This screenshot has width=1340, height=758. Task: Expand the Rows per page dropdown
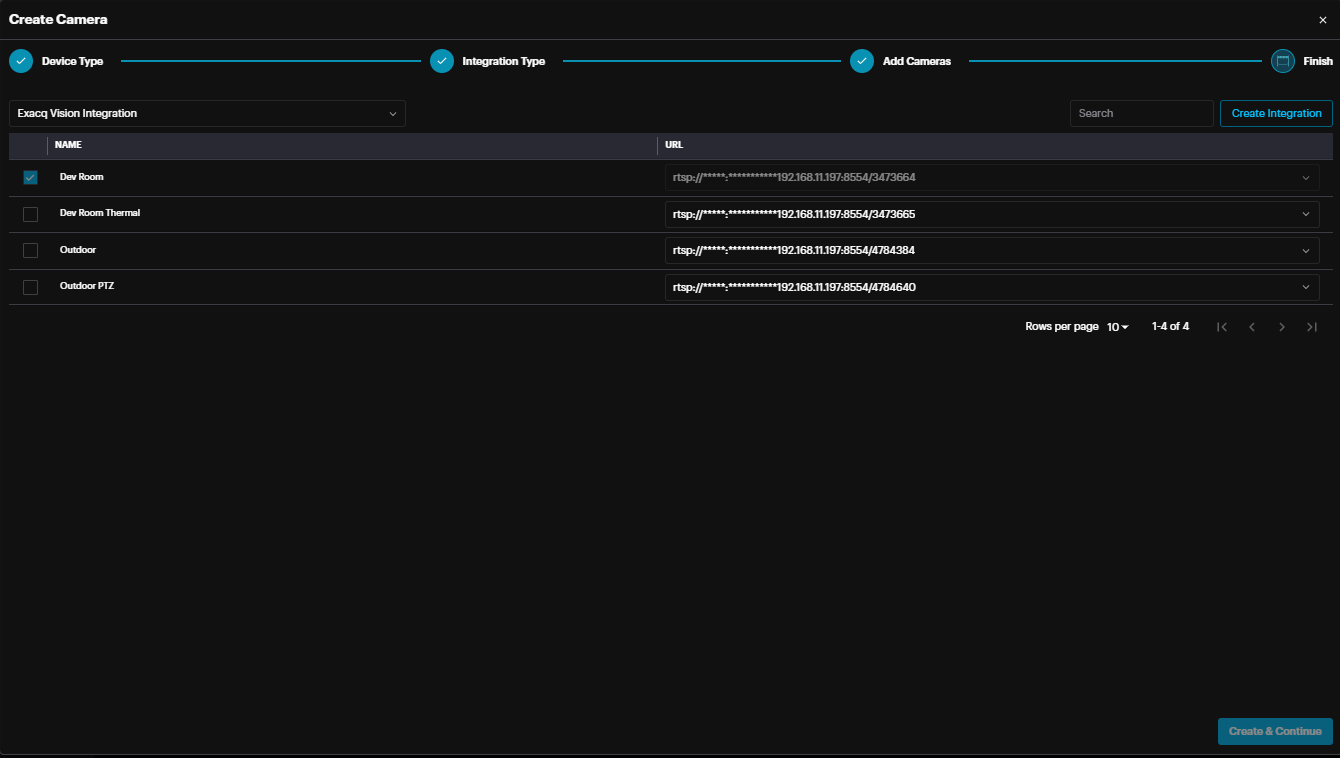1117,327
